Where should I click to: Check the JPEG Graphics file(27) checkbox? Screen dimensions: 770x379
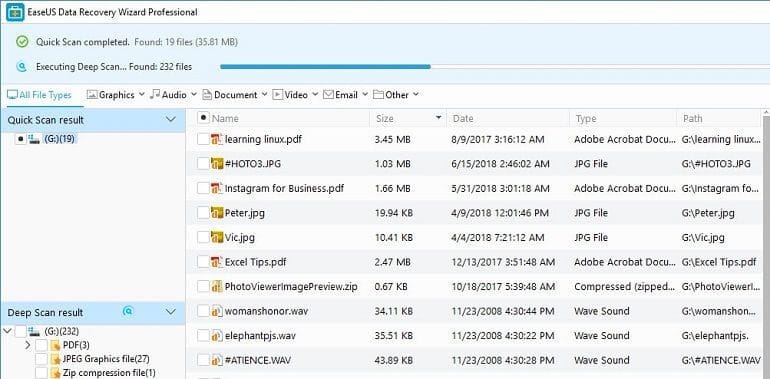pyautogui.click(x=41, y=359)
